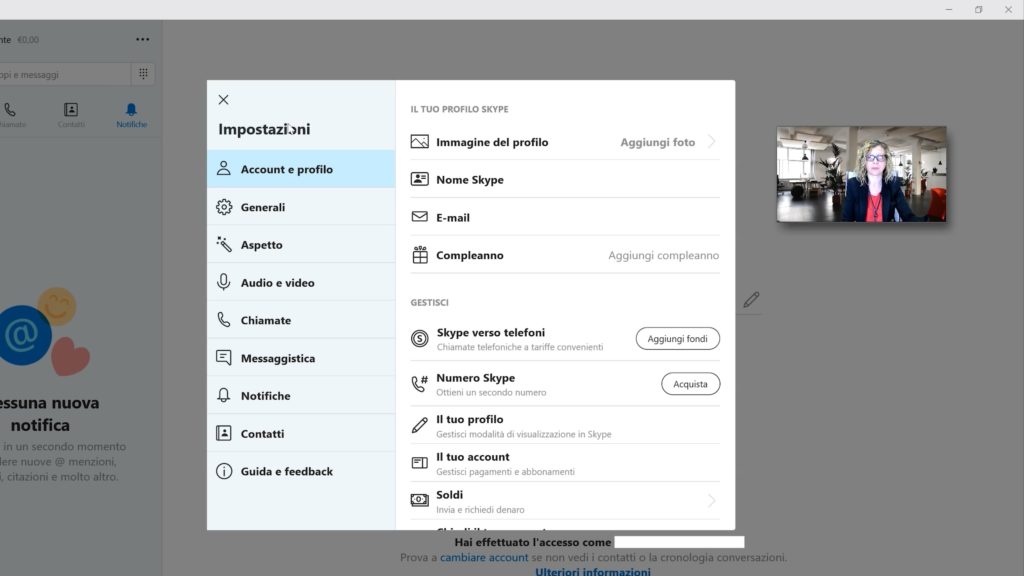This screenshot has height=576, width=1024.
Task: Open the cambiare account link
Action: point(484,557)
